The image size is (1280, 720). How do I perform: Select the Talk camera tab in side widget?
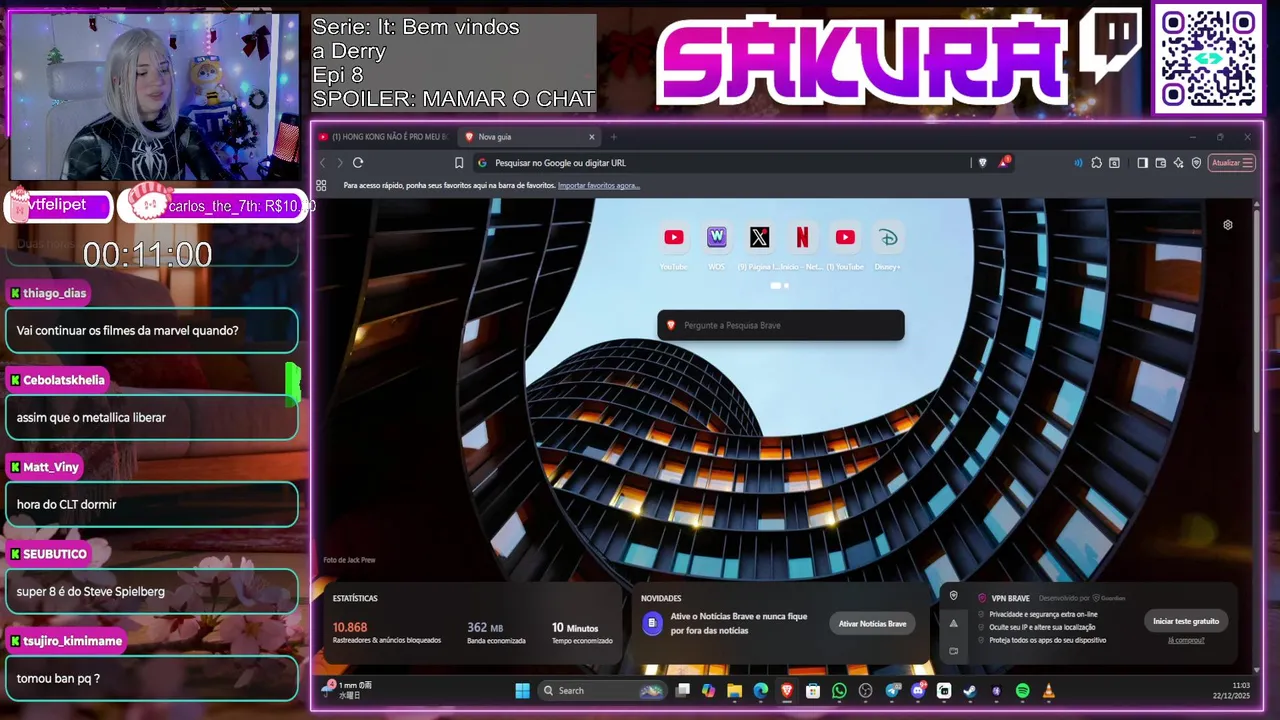(953, 651)
